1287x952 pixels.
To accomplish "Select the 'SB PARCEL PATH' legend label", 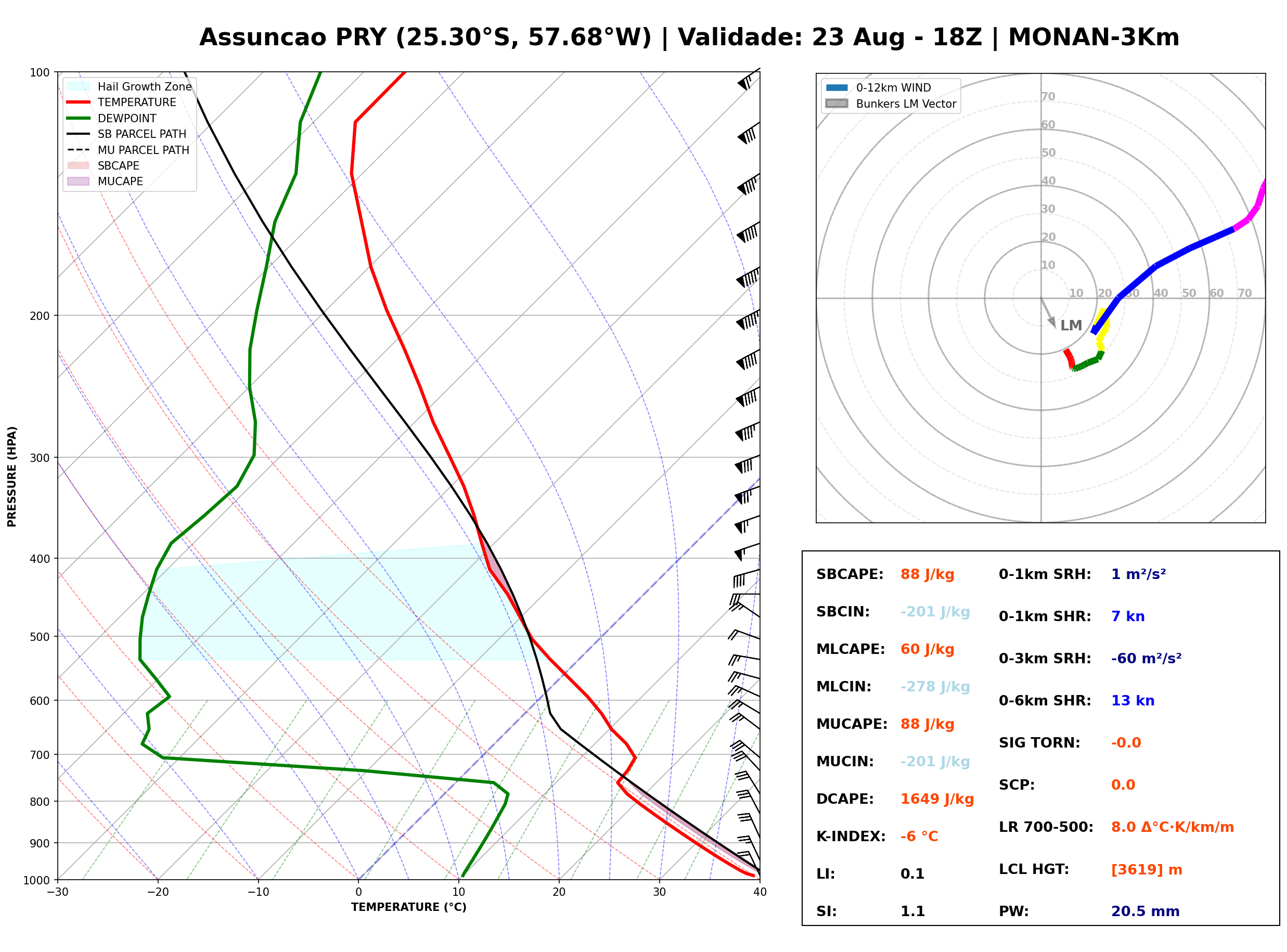I will tap(143, 134).
